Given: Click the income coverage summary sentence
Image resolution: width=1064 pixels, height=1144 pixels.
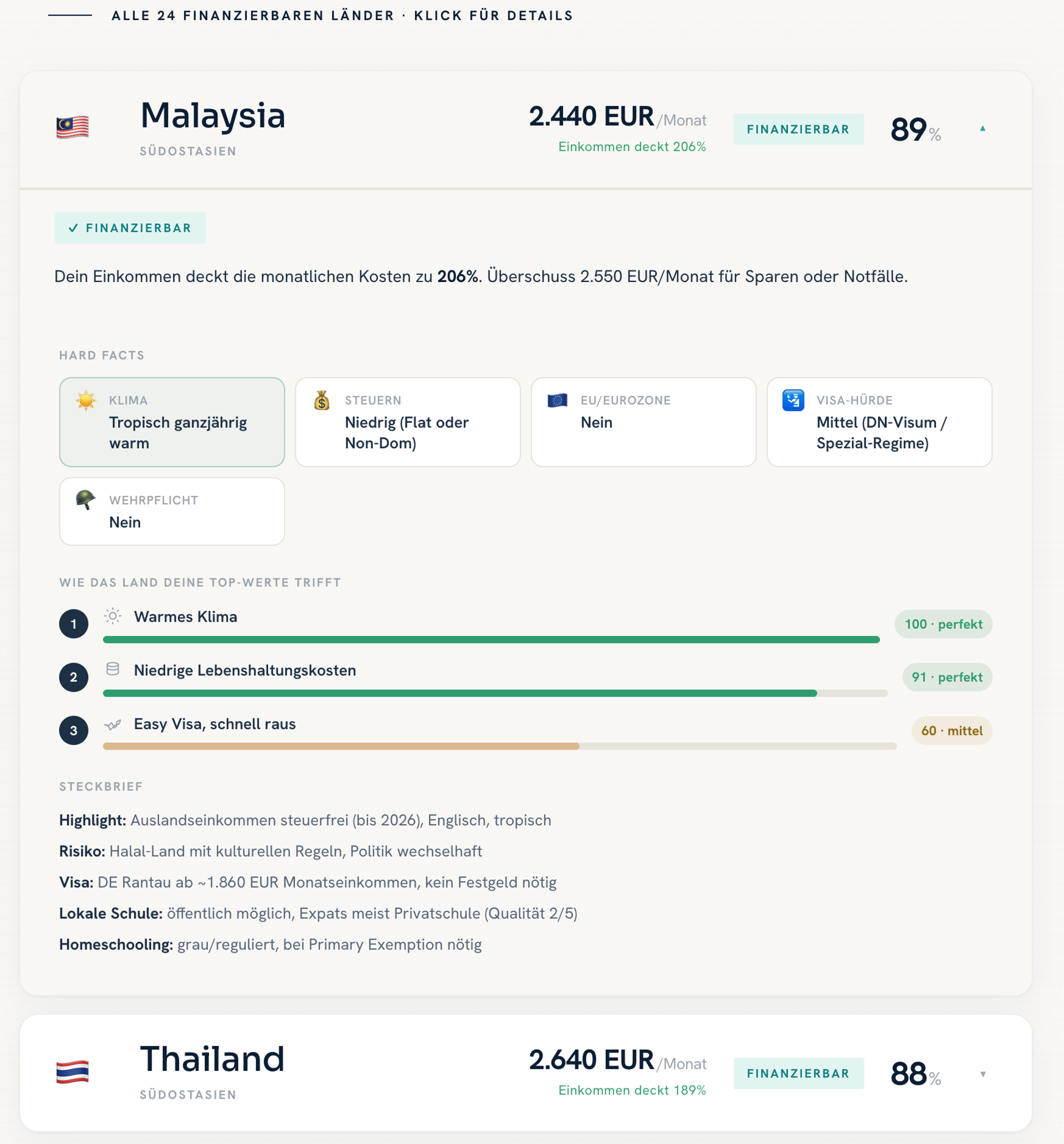Looking at the screenshot, I should [481, 276].
